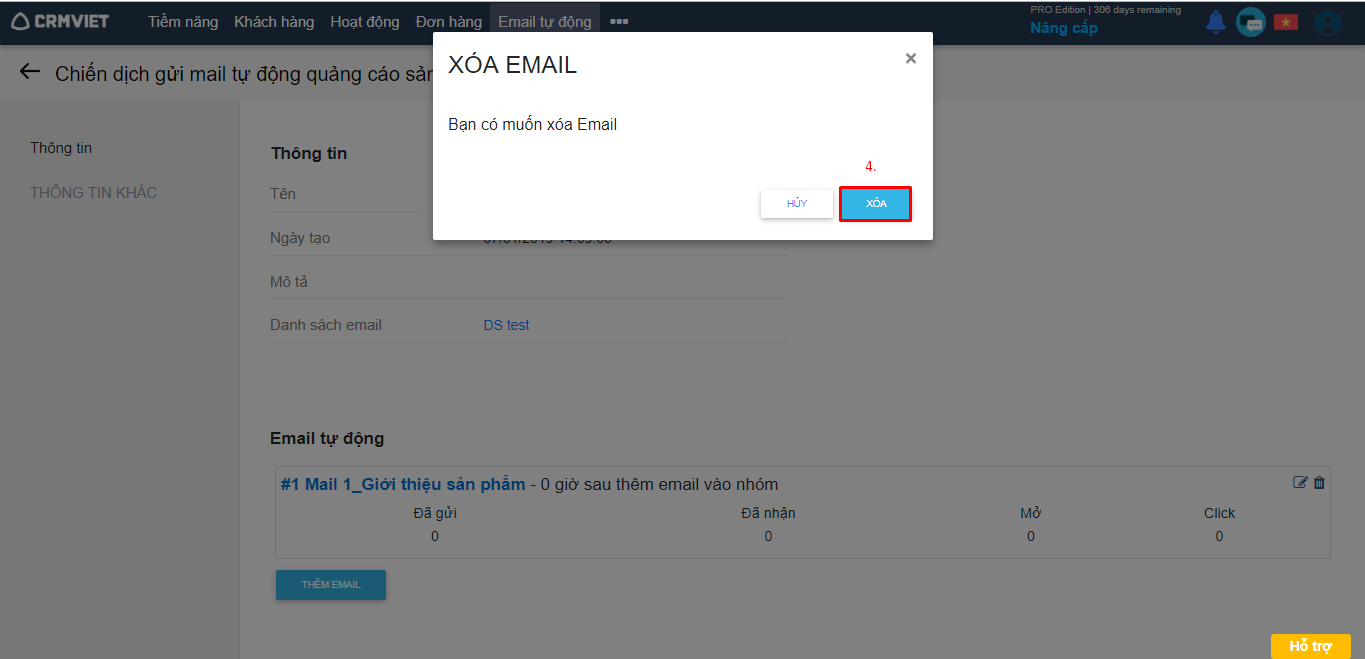The height and width of the screenshot is (659, 1365).
Task: Open the Tiềm năng menu
Action: [x=183, y=21]
